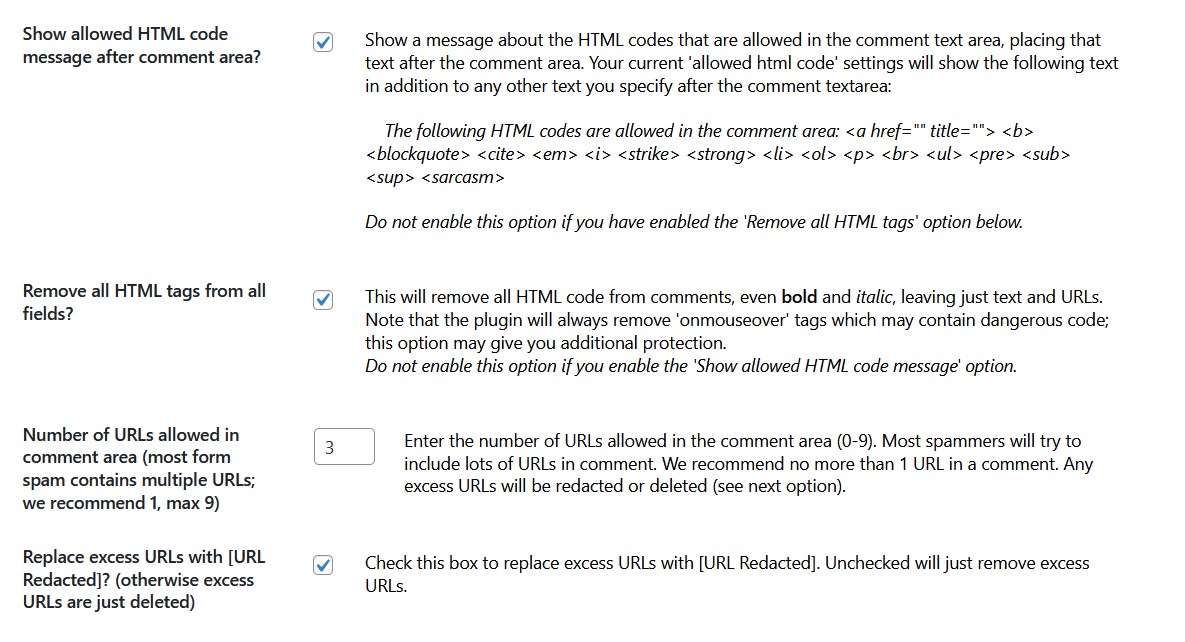Click the 'Check this box to replace excess URLs' description
The image size is (1185, 642).
(x=727, y=574)
